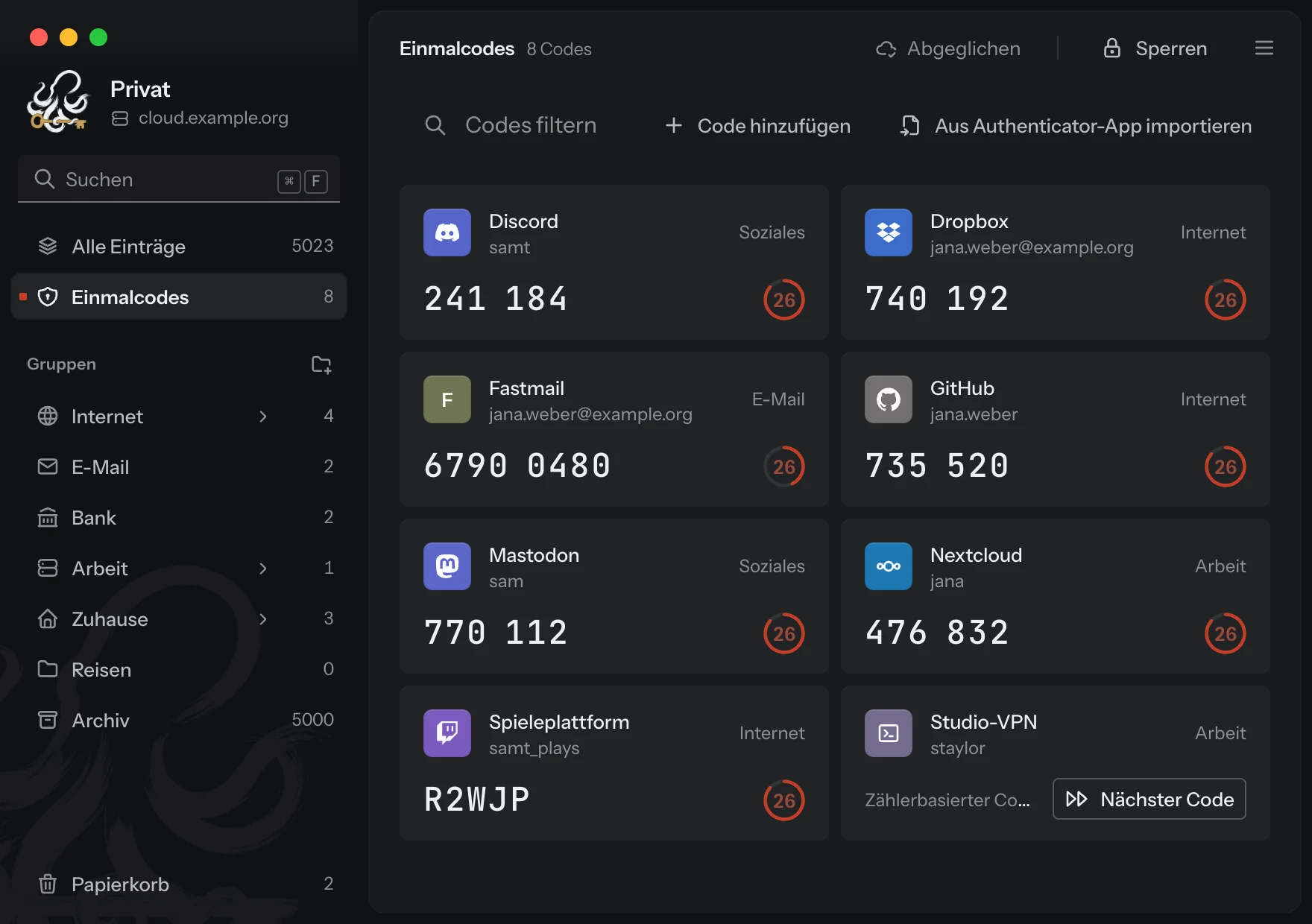Open Alle Einträge in sidebar
Image resolution: width=1312 pixels, height=924 pixels.
coord(179,247)
